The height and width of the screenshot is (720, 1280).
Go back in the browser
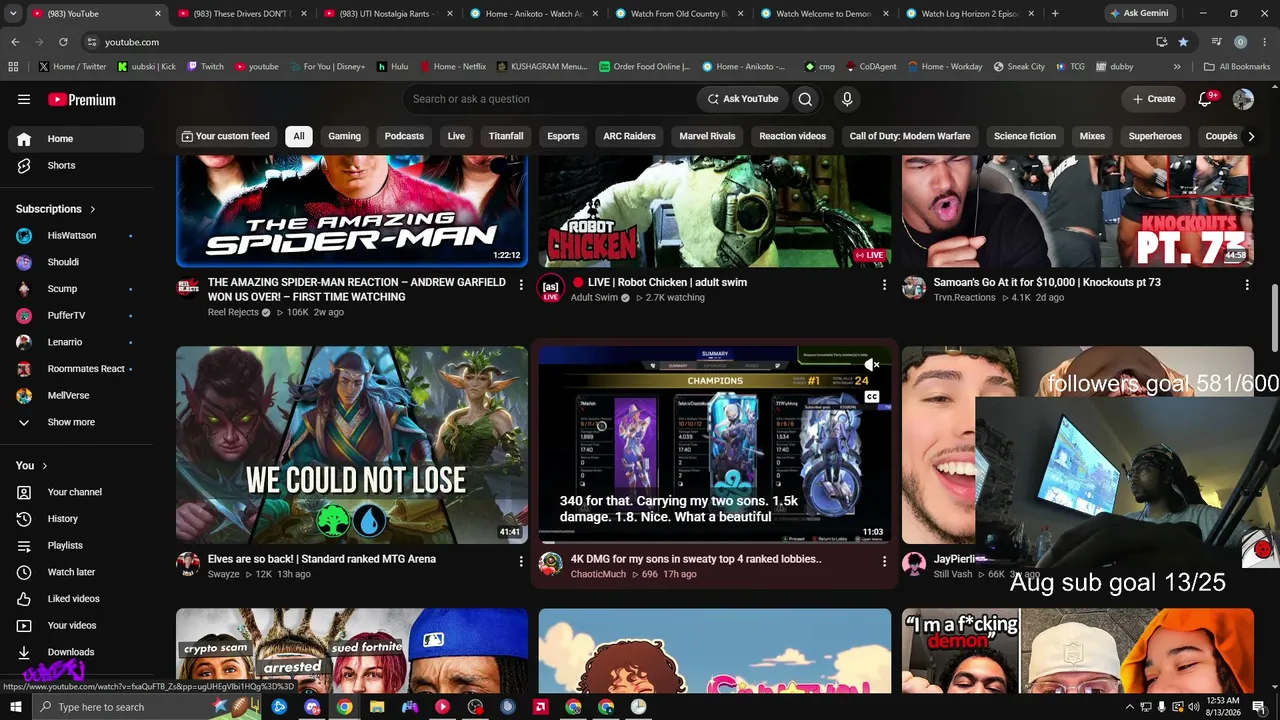(15, 42)
